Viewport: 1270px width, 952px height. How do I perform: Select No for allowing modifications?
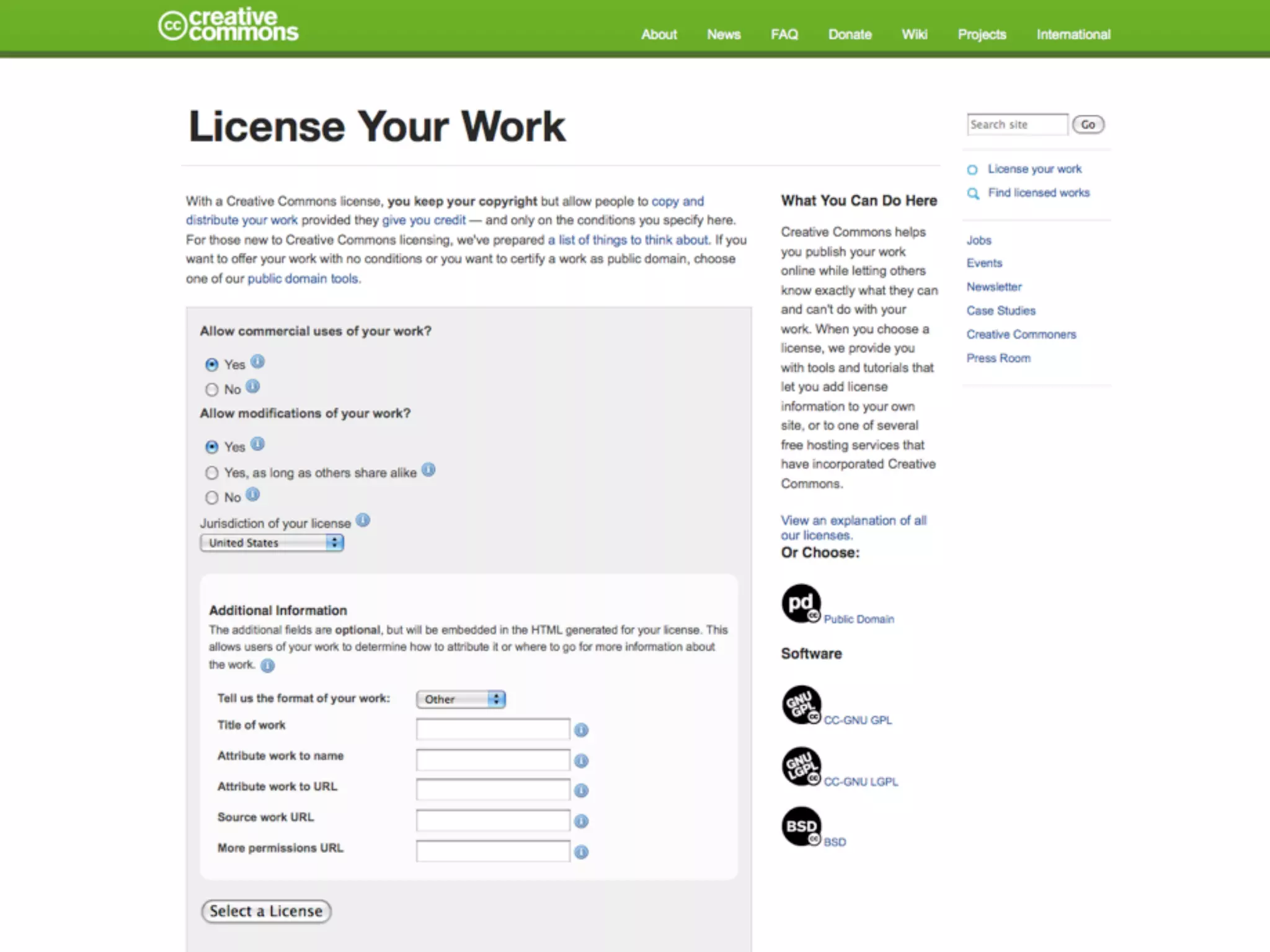click(212, 498)
